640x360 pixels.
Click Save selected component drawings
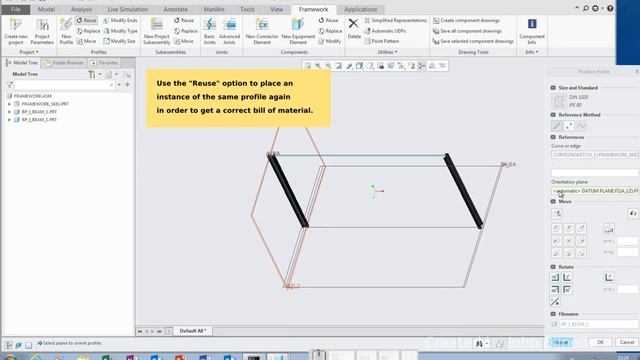pyautogui.click(x=473, y=41)
